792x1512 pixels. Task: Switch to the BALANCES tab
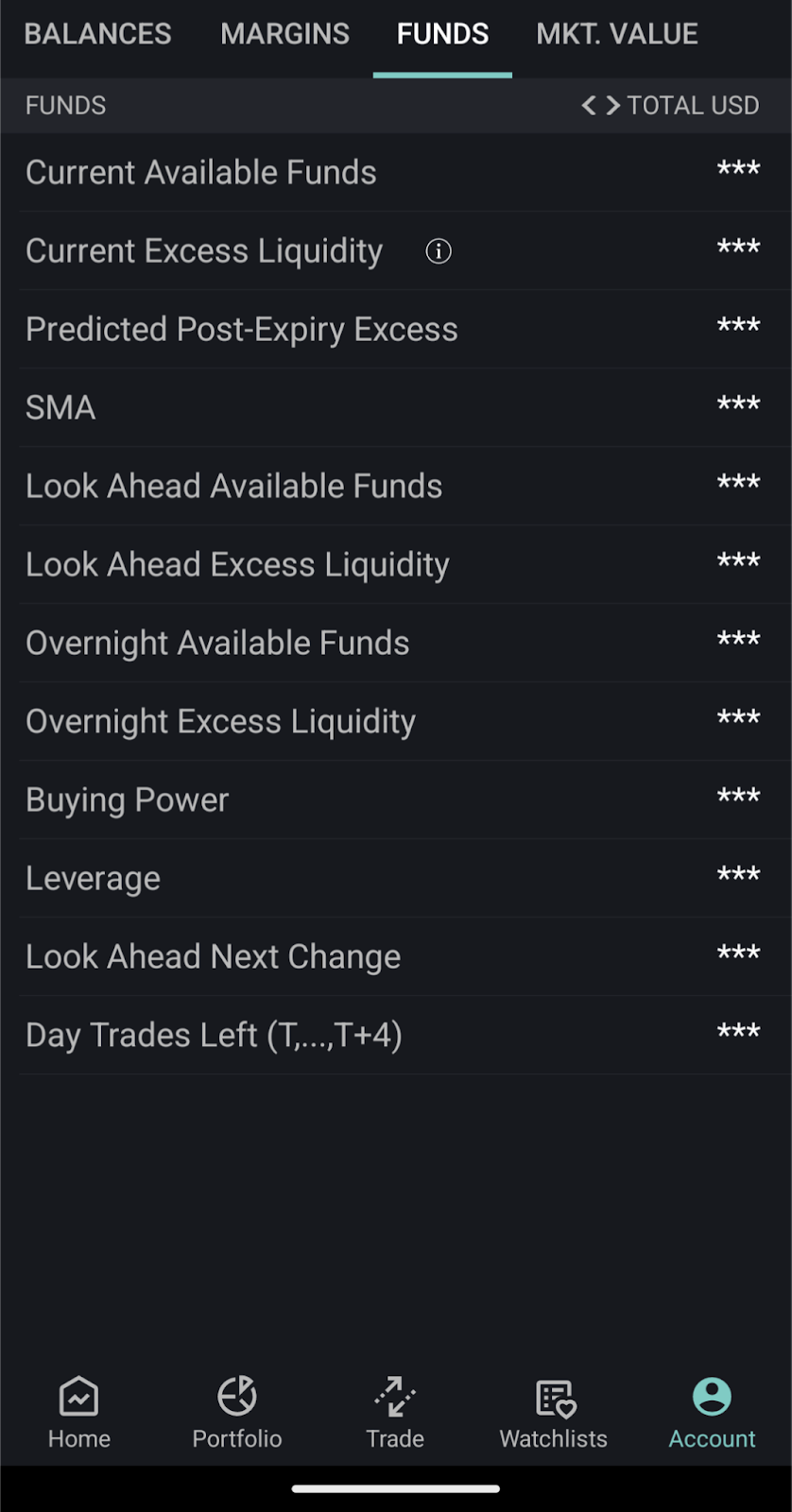pos(98,34)
